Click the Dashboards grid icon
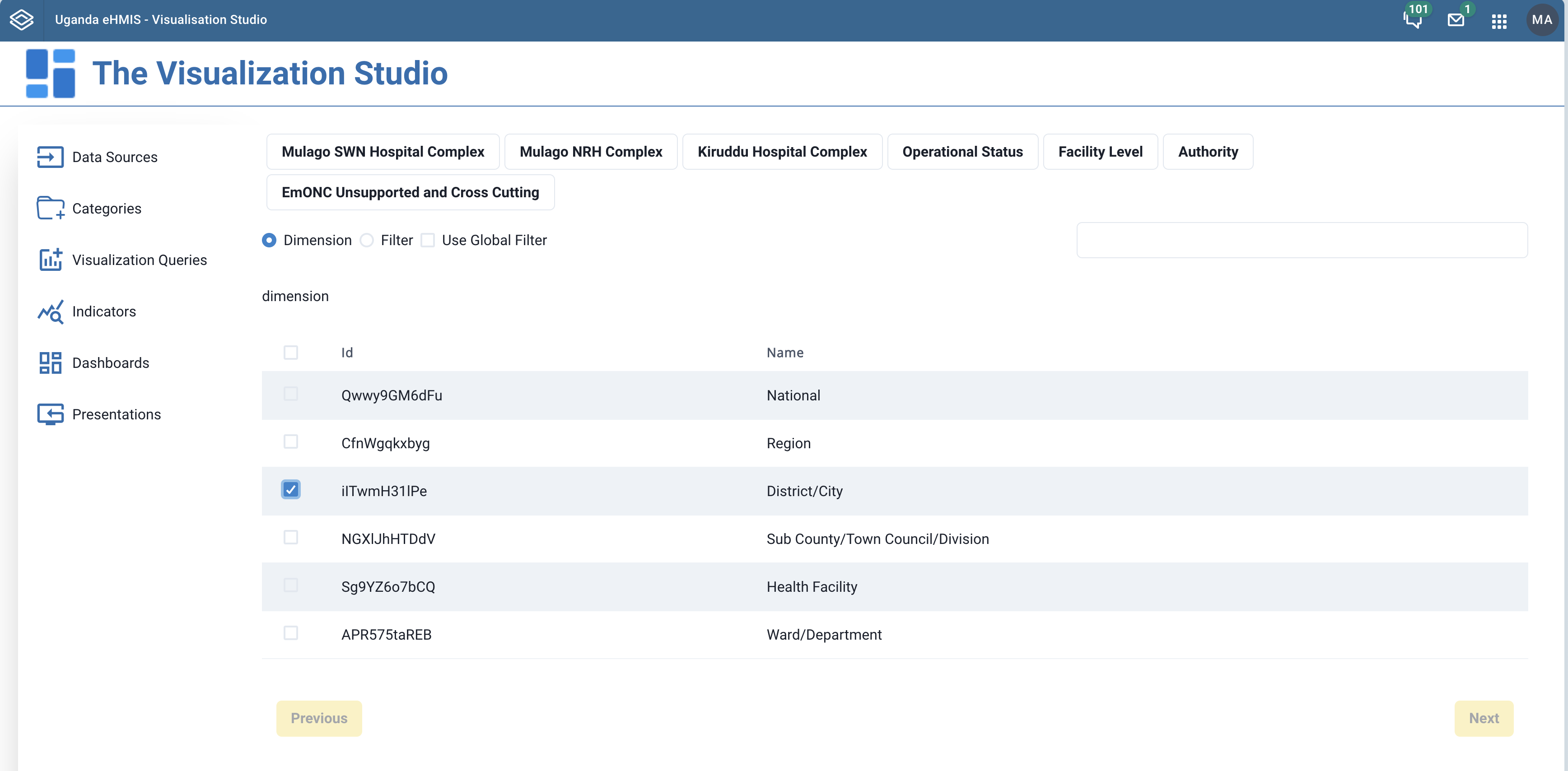Screen dimensions: 1568x771 click(x=51, y=362)
